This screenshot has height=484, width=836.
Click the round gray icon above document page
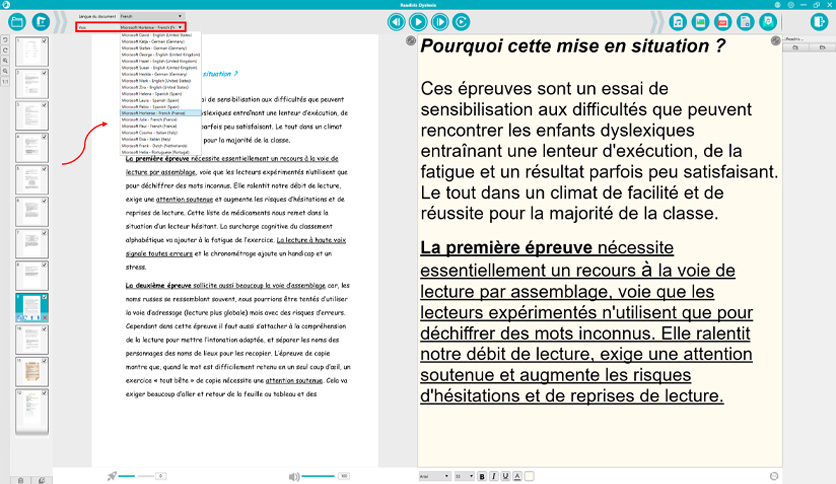point(411,41)
